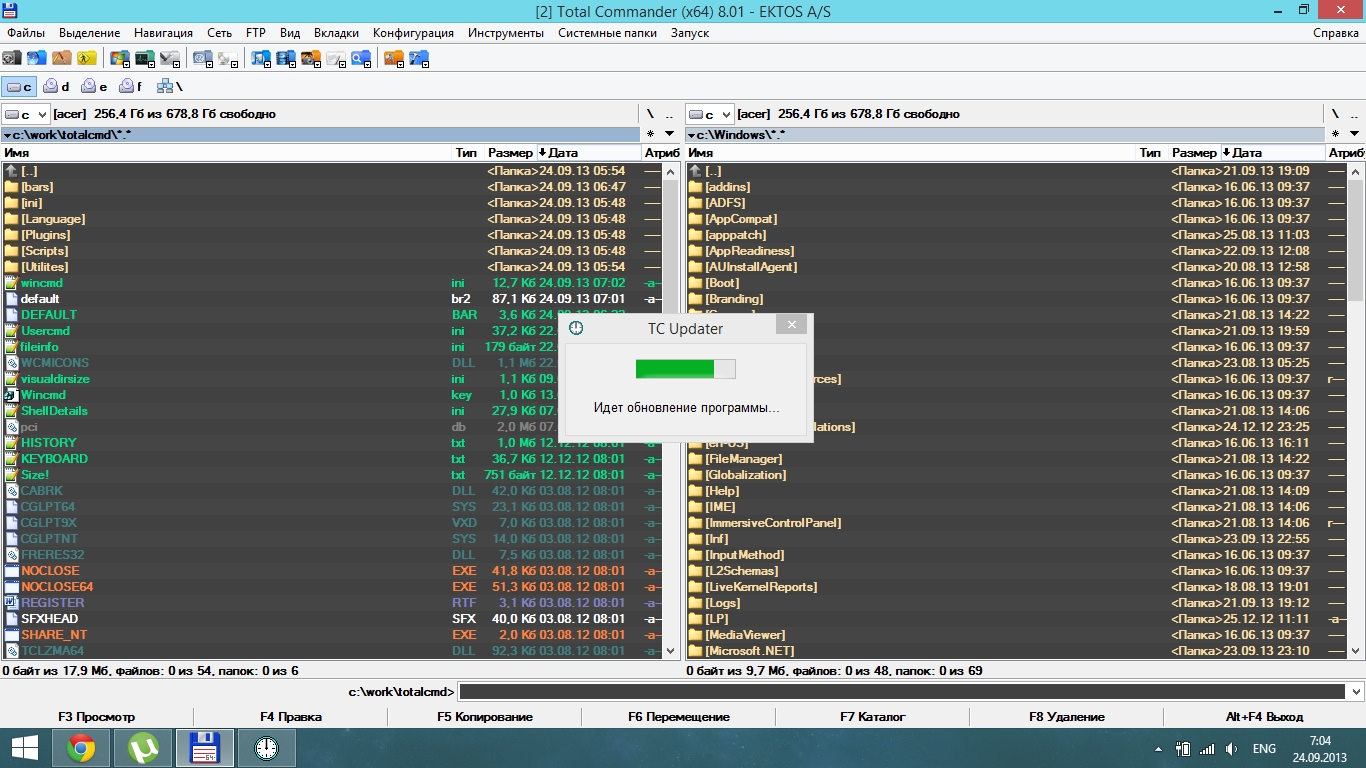Switch to optical drive f button
This screenshot has height=768, width=1366.
coord(131,87)
